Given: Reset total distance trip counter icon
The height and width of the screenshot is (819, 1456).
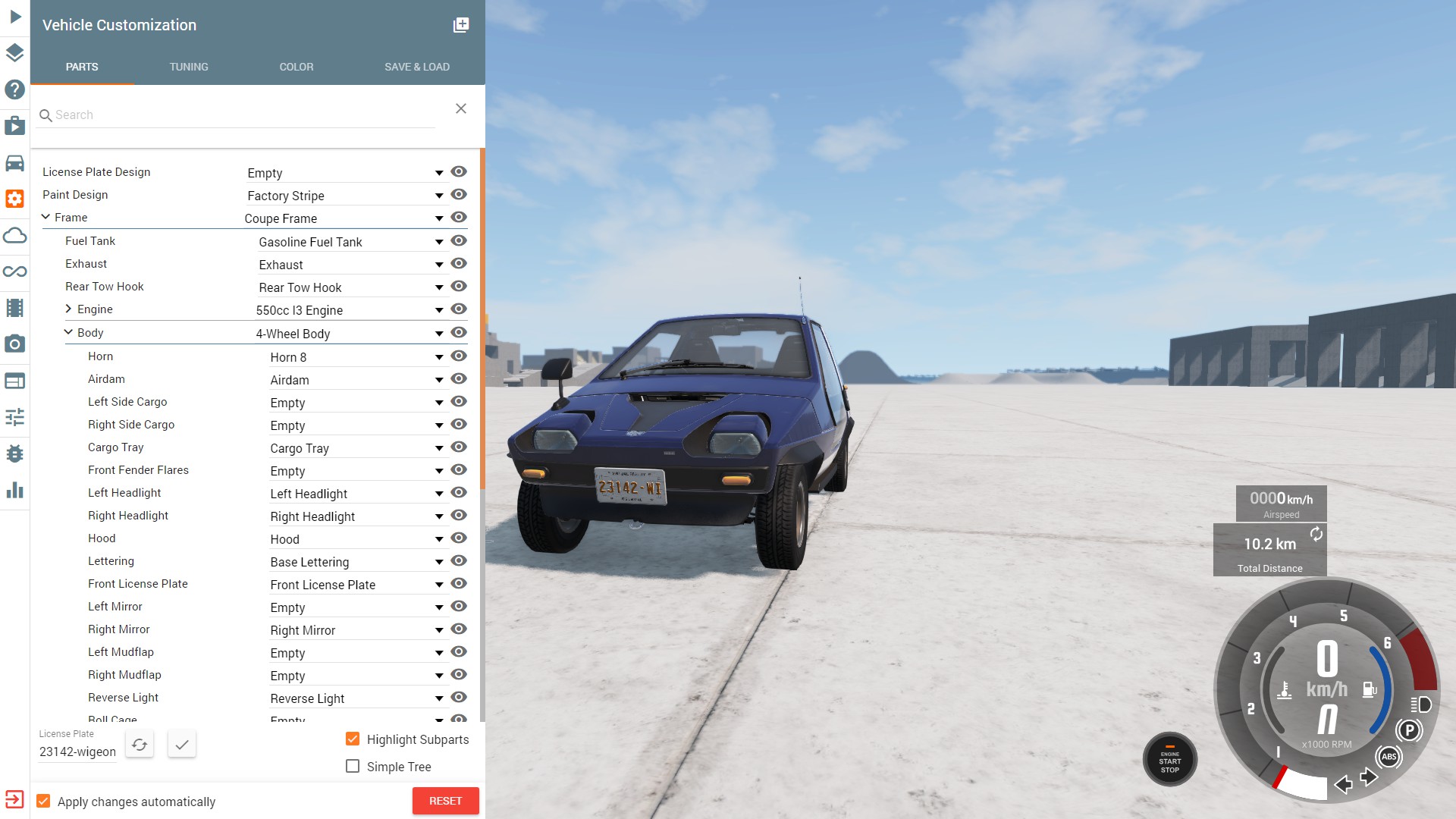Looking at the screenshot, I should click(x=1316, y=534).
